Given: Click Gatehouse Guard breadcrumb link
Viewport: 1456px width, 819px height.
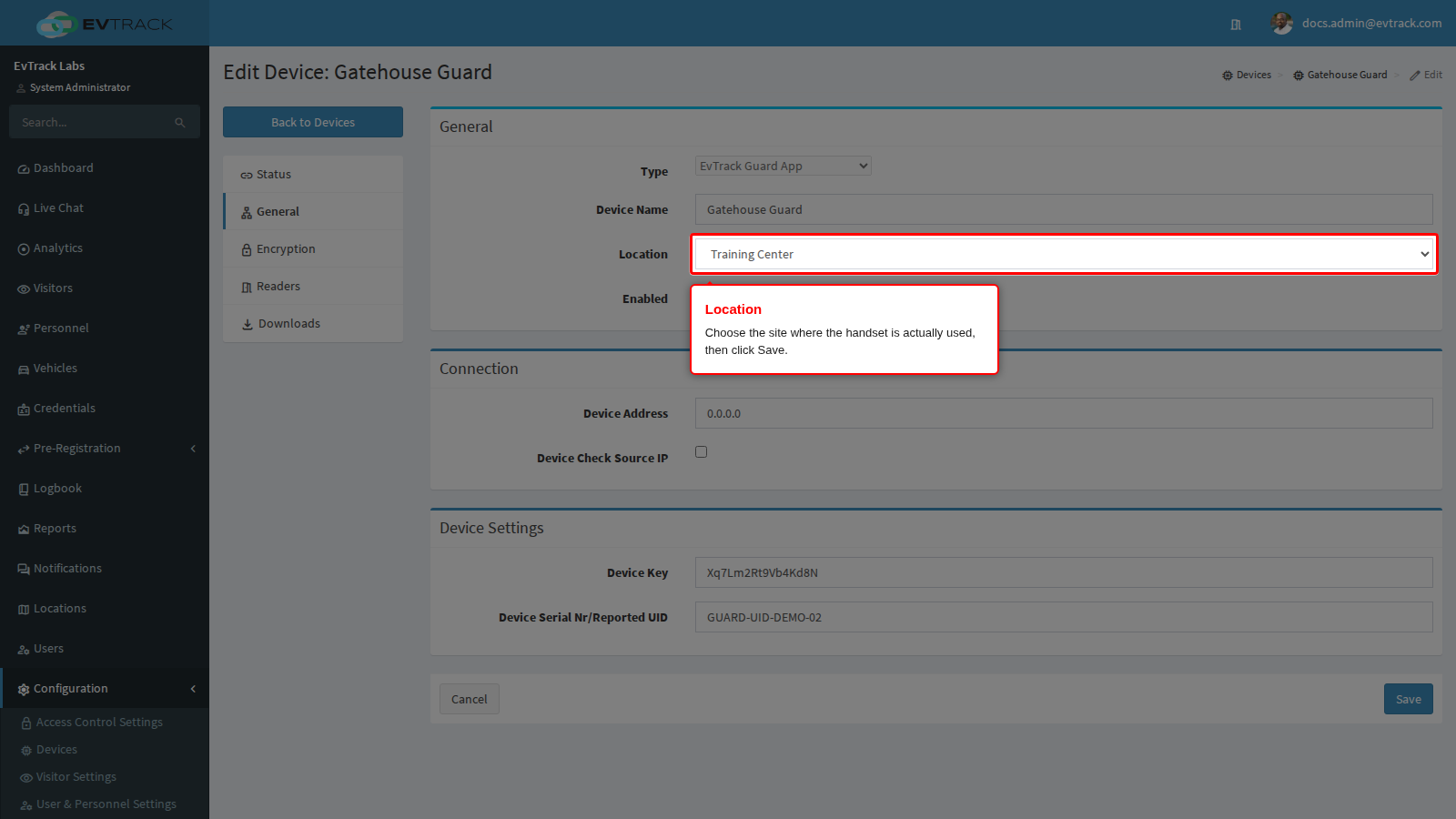Looking at the screenshot, I should (x=1340, y=75).
